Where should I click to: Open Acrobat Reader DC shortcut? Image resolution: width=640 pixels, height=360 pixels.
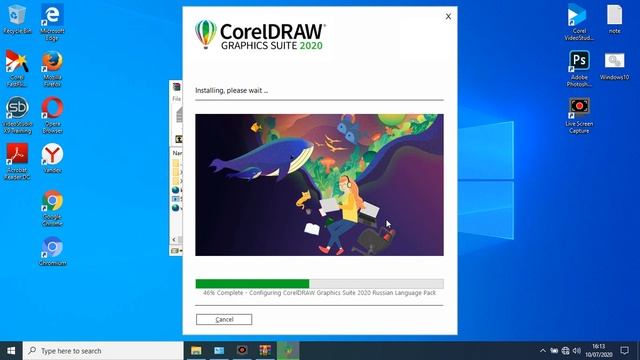(x=17, y=162)
